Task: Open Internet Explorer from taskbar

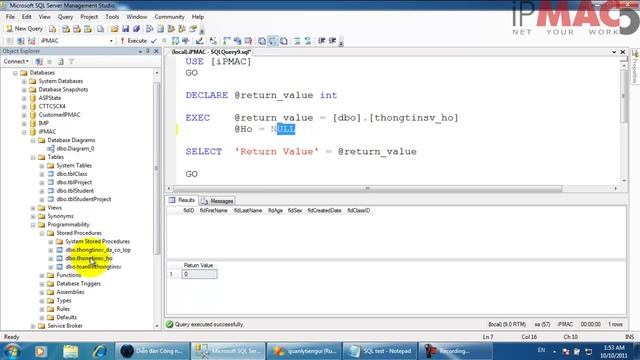Action: click(99, 351)
